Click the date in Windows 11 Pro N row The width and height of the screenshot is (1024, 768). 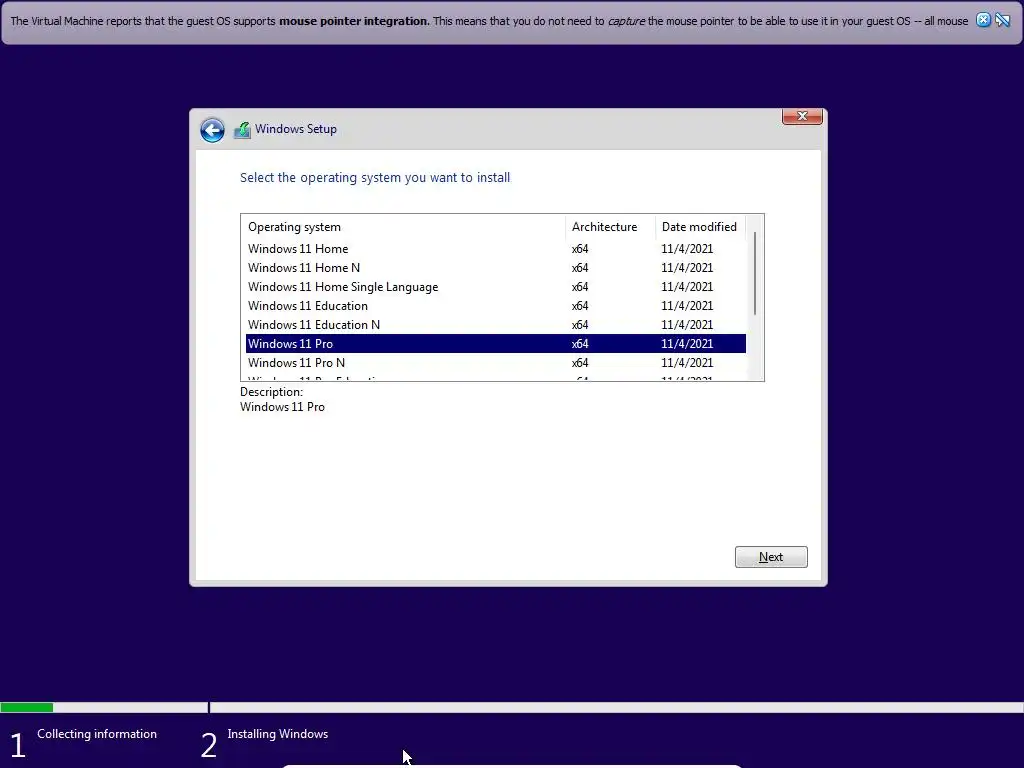coord(687,362)
